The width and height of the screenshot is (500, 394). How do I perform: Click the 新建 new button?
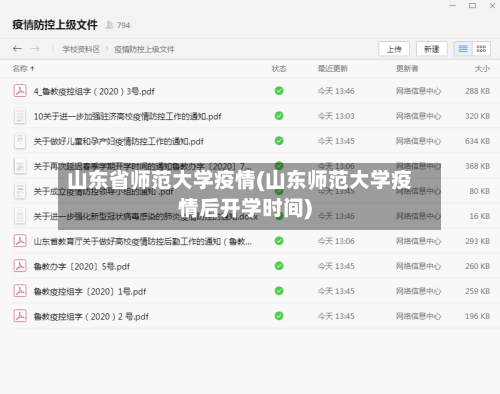tap(432, 49)
